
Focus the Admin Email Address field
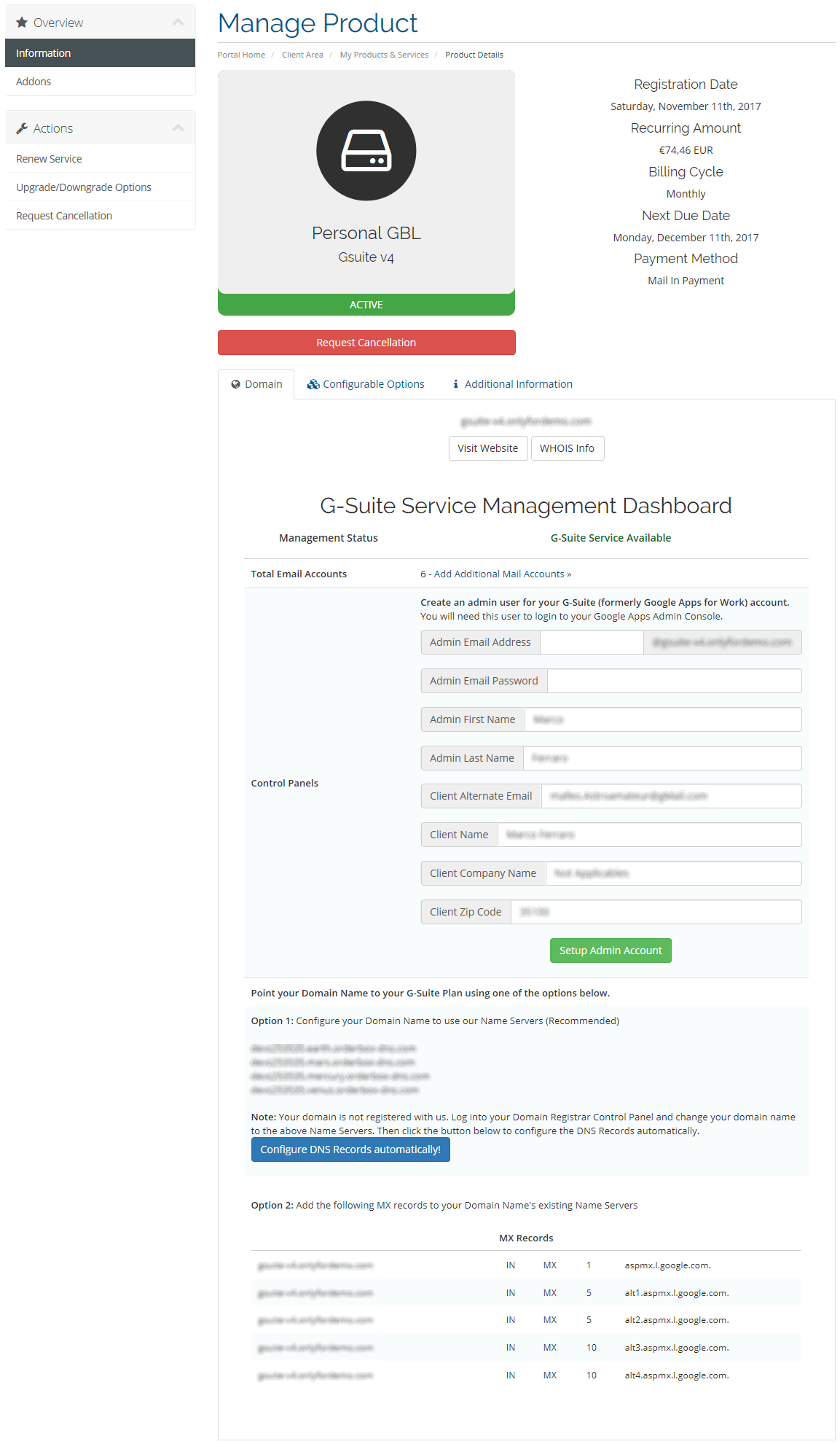click(x=592, y=642)
